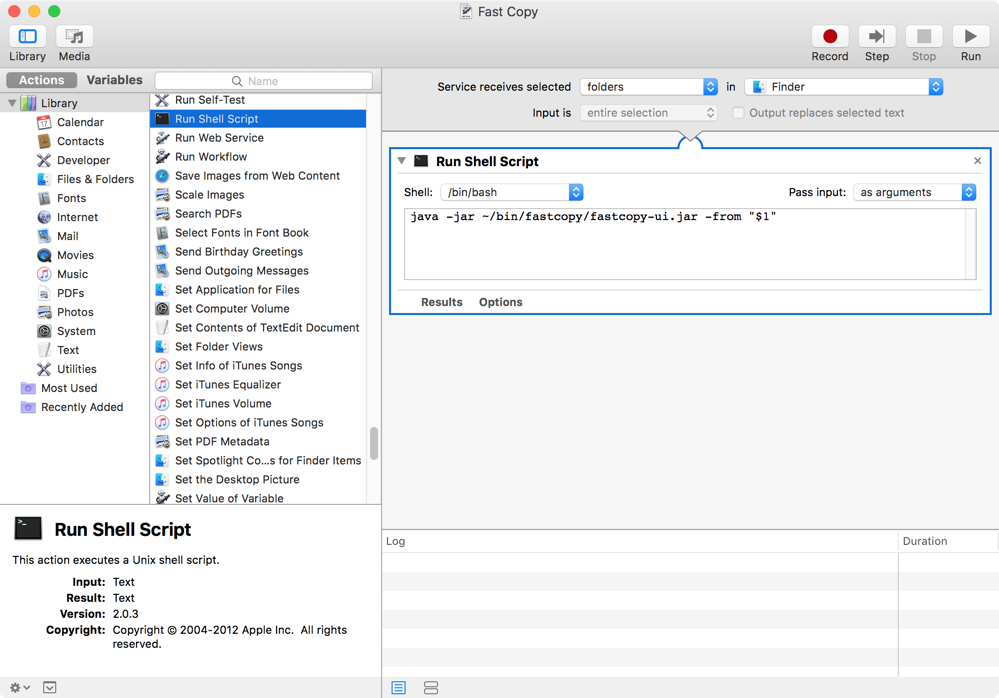This screenshot has width=999, height=698.
Task: Select the Run Shell Script action
Action: pos(258,119)
